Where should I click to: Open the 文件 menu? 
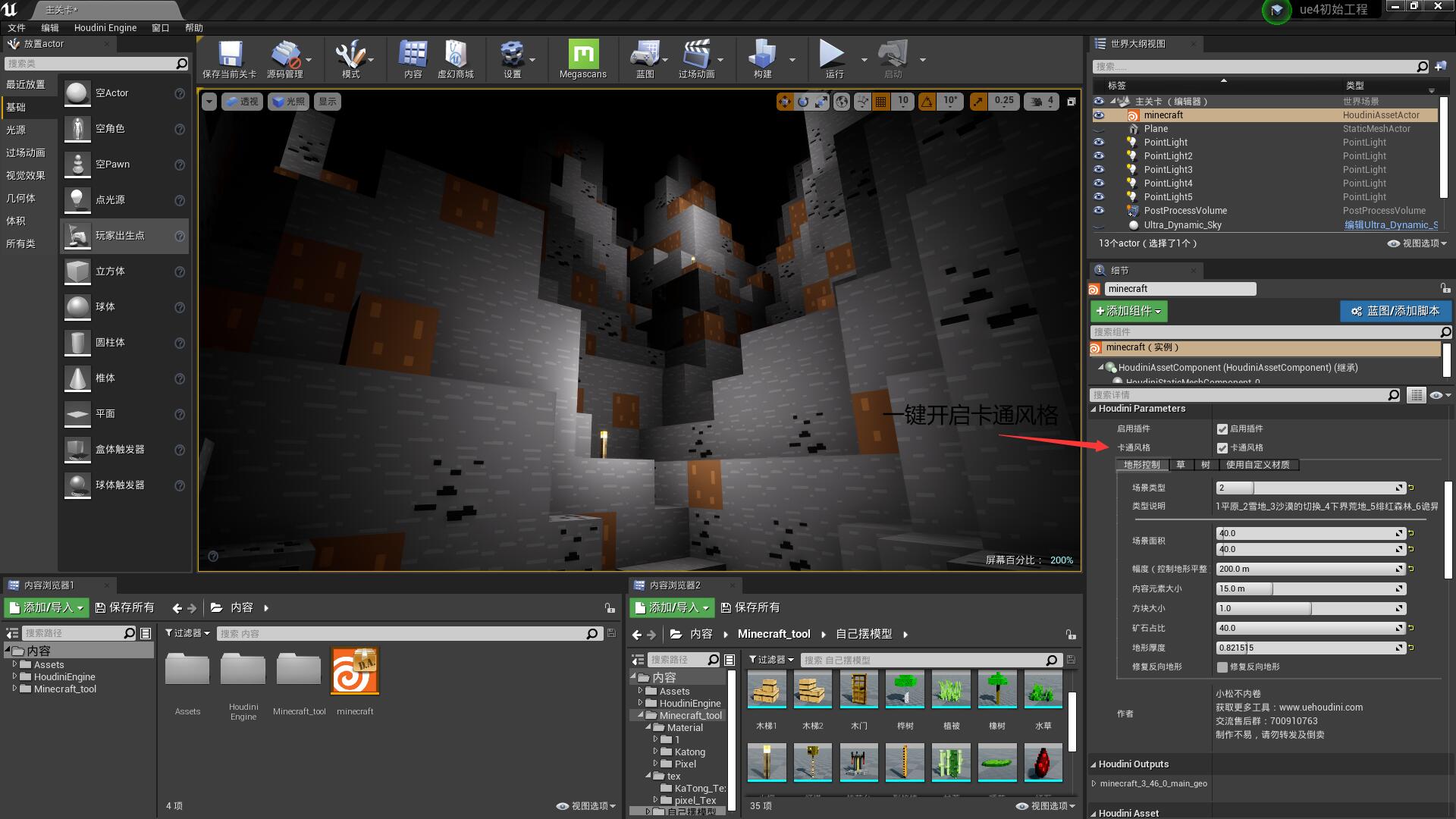(x=17, y=27)
